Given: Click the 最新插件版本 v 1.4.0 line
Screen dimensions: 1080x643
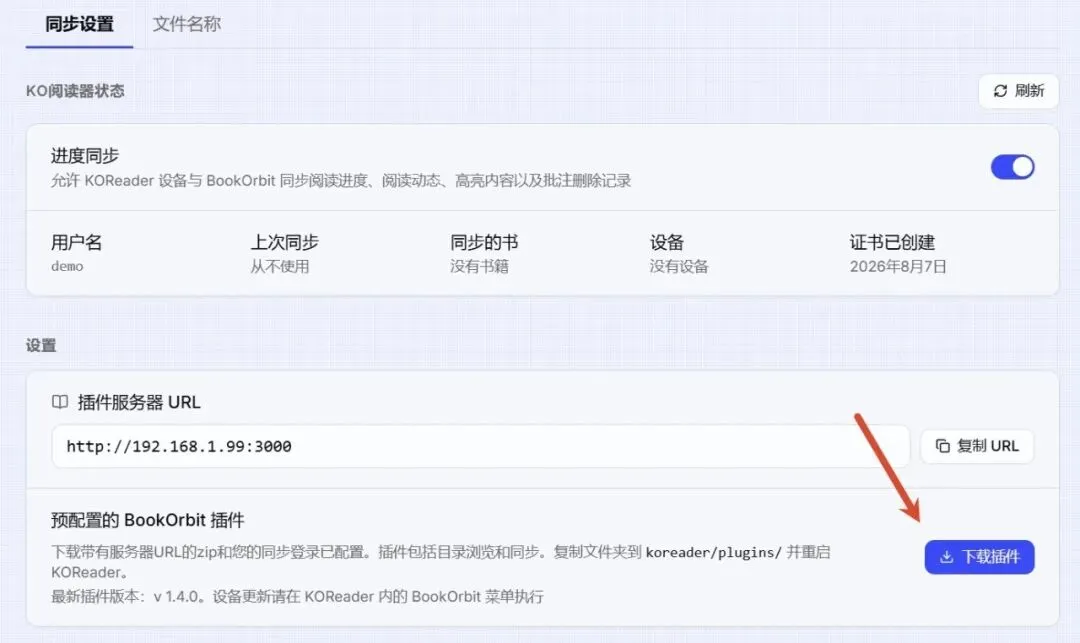Looking at the screenshot, I should coord(297,596).
